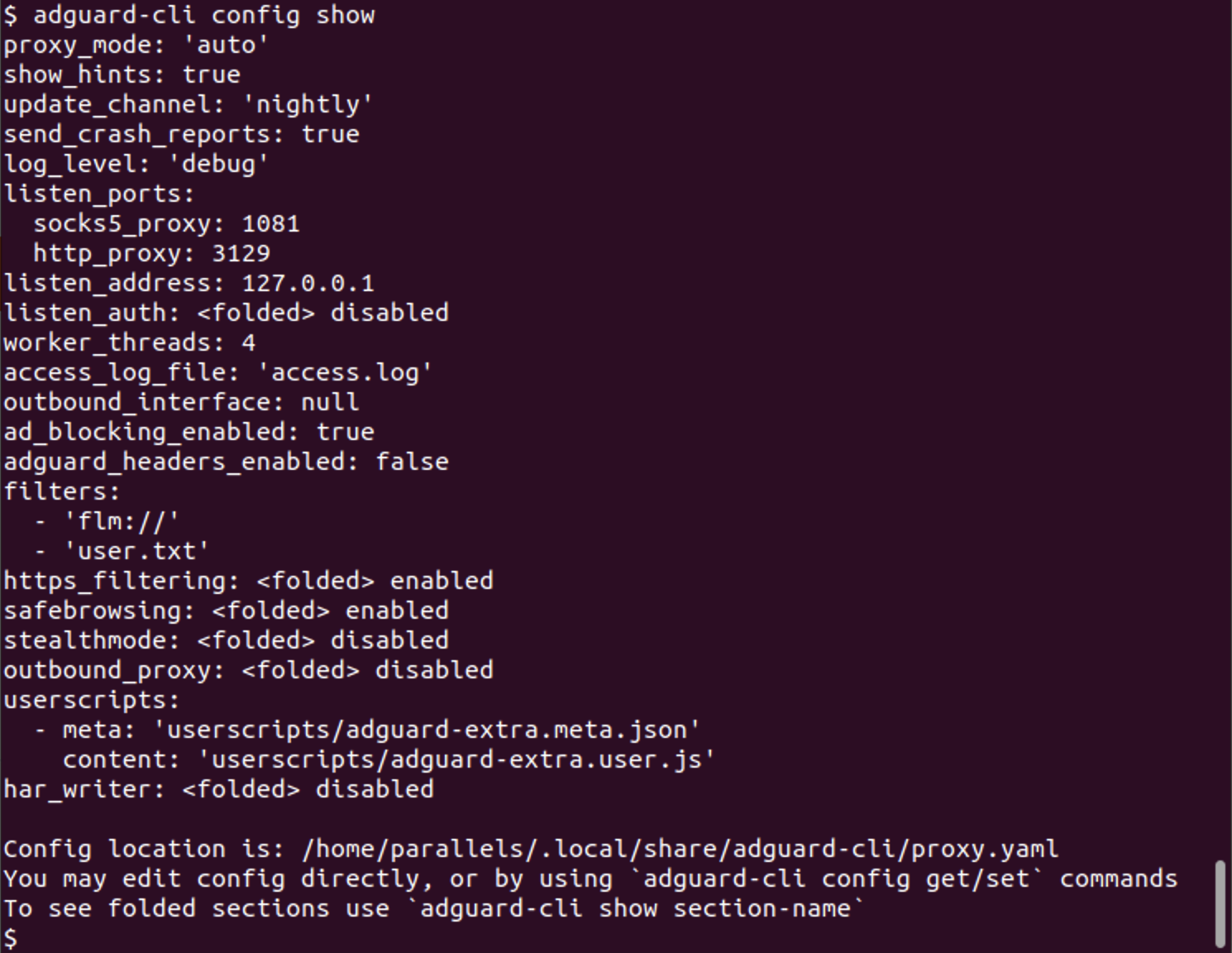Click the 'user.txt' filter entry

[136, 551]
